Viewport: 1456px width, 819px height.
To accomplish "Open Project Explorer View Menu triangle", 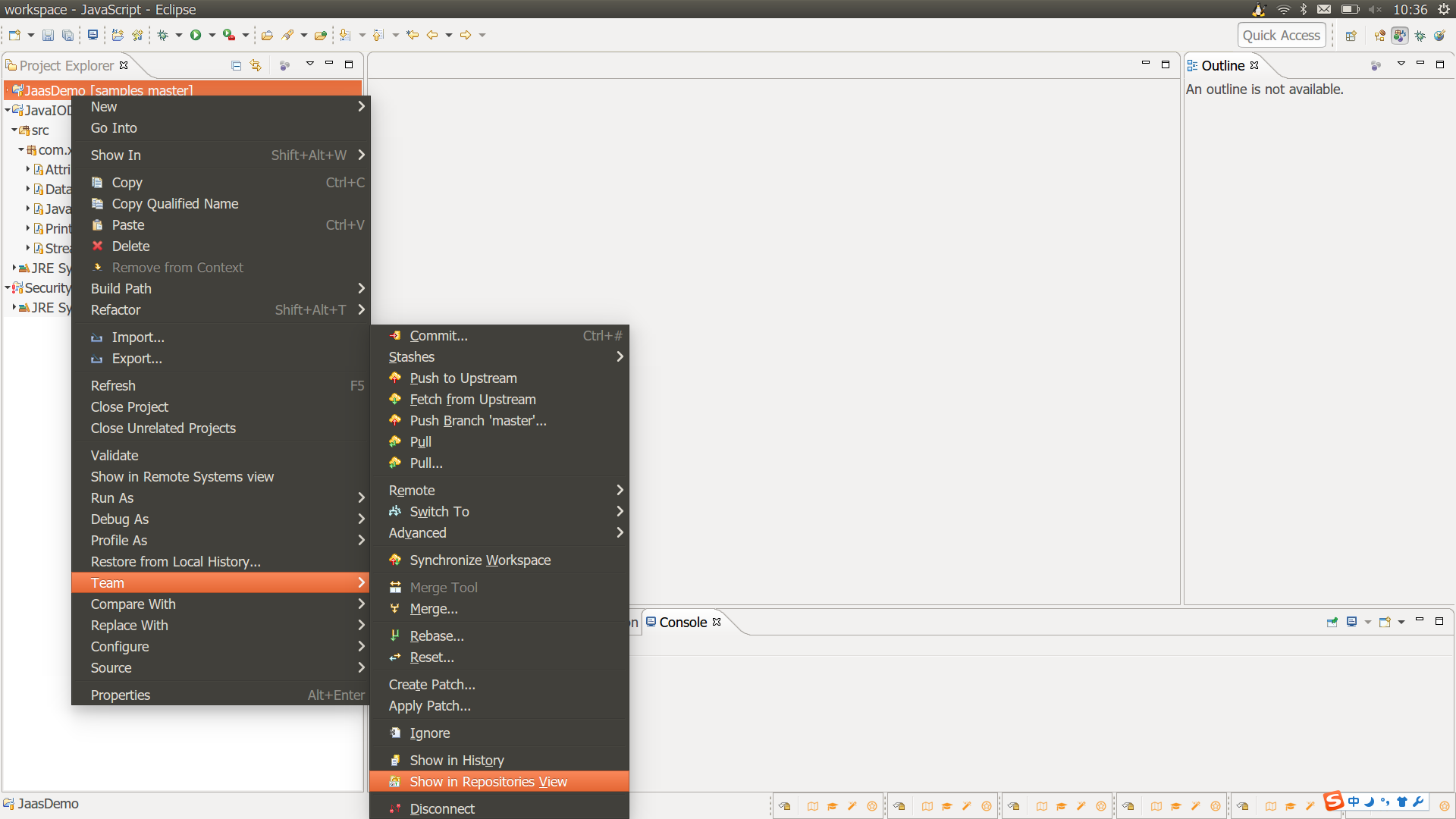I will click(310, 64).
